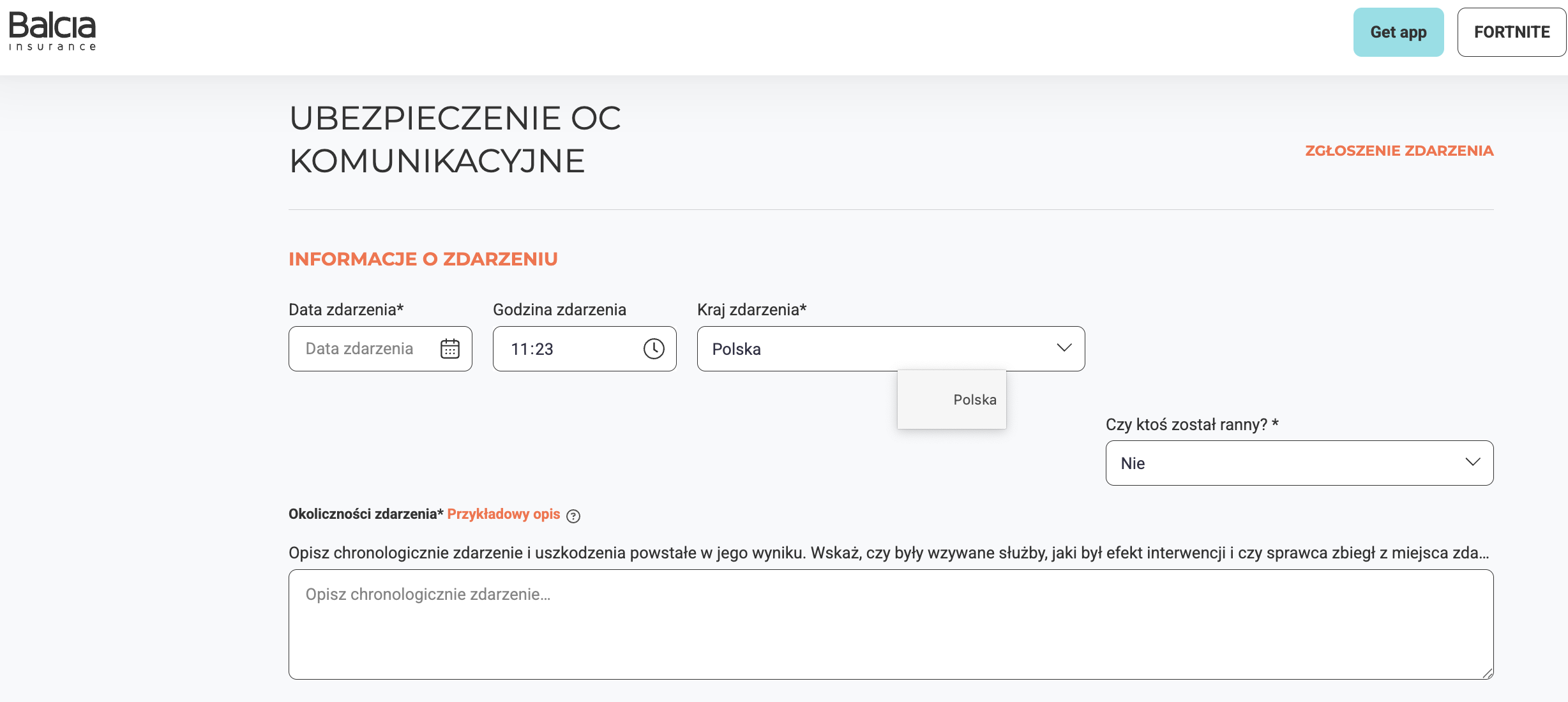1568x702 pixels.
Task: Click the calendar icon inside the date field
Action: click(451, 348)
